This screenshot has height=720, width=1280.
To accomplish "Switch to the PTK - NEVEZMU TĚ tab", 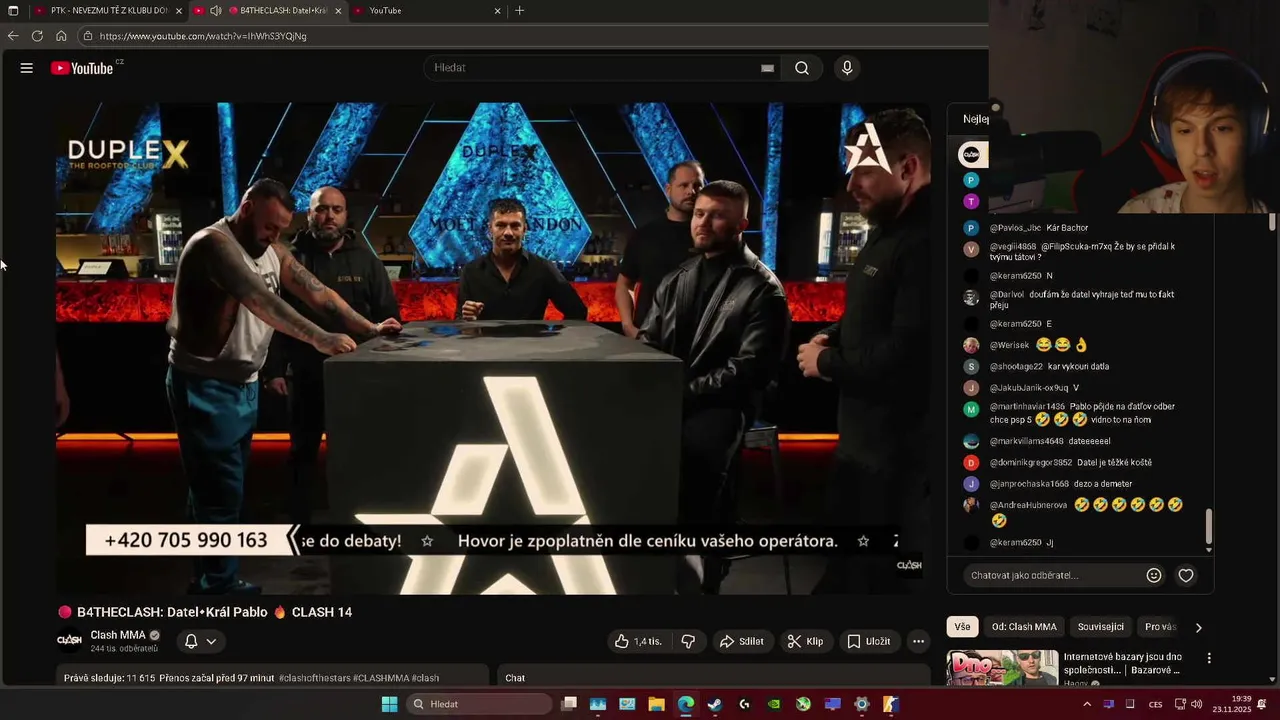I will click(109, 11).
